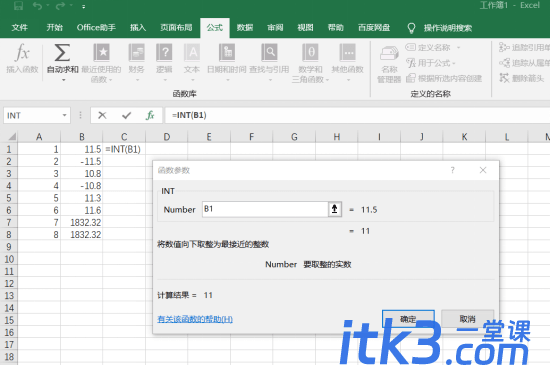Switch to the Home tab
Screen dimensions: 551x366
(x=54, y=28)
